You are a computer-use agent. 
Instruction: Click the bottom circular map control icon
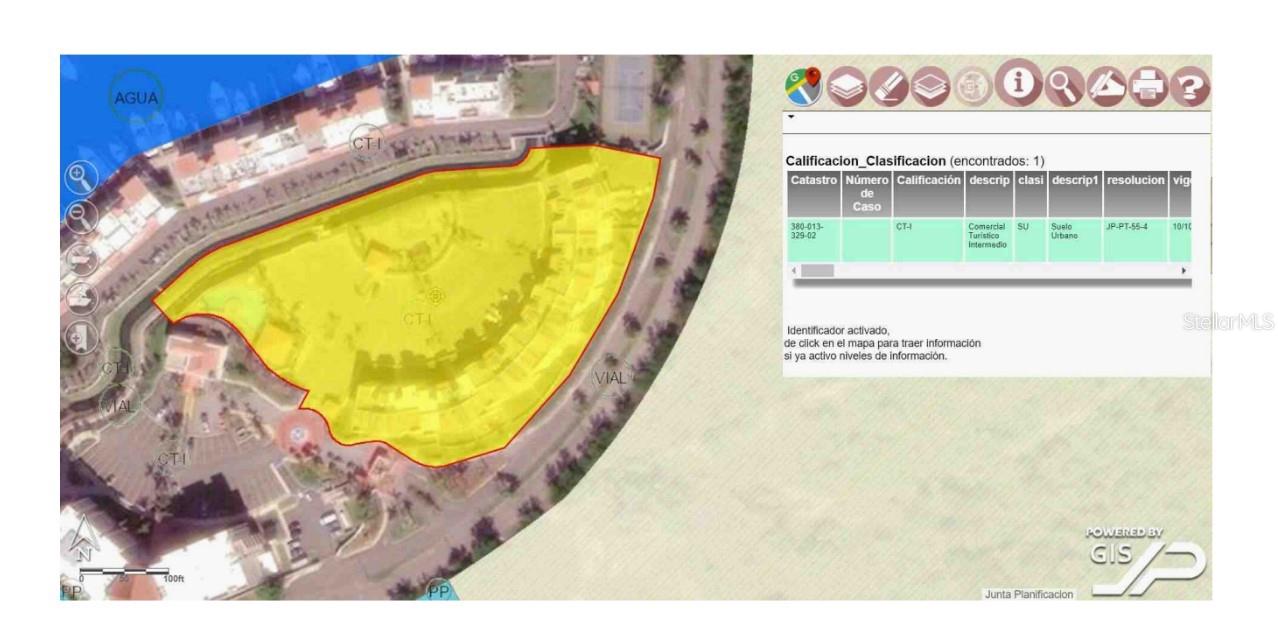[81, 337]
